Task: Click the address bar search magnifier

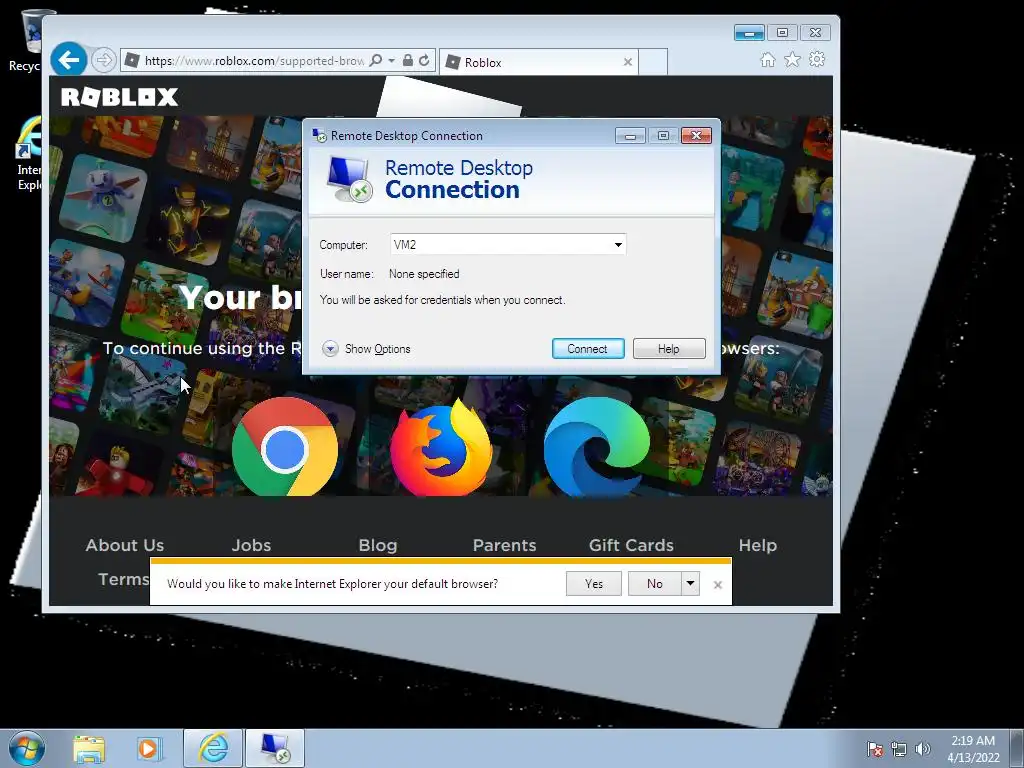Action: tap(376, 61)
